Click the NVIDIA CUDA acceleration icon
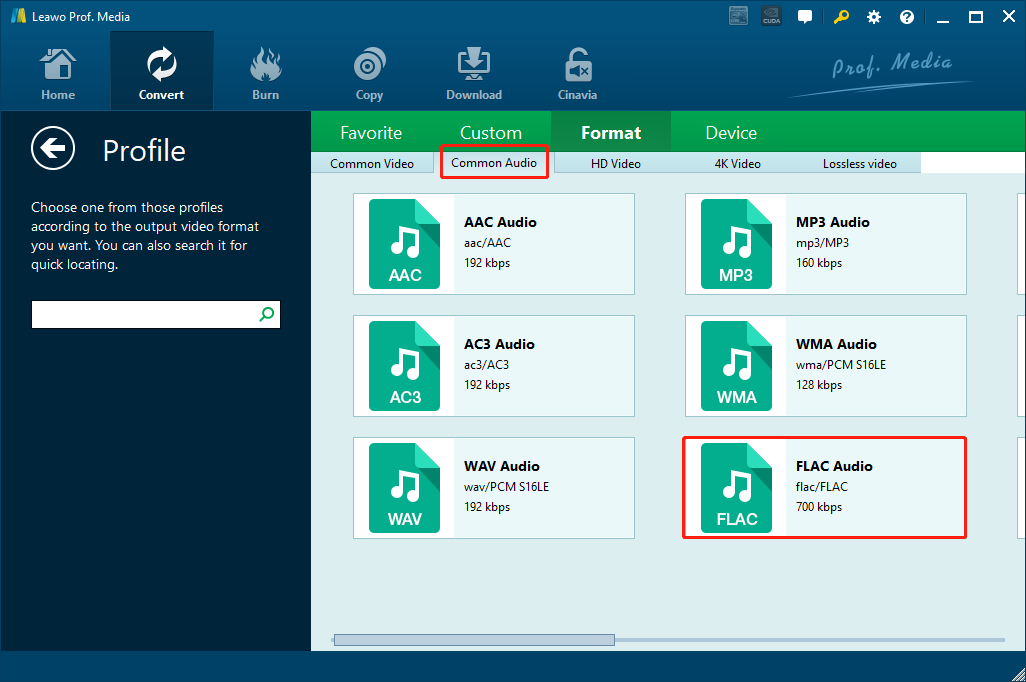Screen dimensions: 1026x682 point(771,17)
